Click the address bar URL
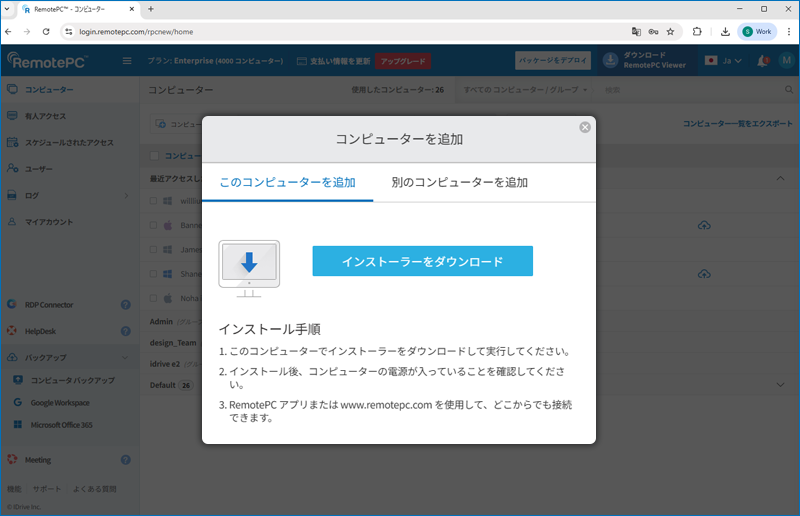This screenshot has width=800, height=516. [x=136, y=32]
